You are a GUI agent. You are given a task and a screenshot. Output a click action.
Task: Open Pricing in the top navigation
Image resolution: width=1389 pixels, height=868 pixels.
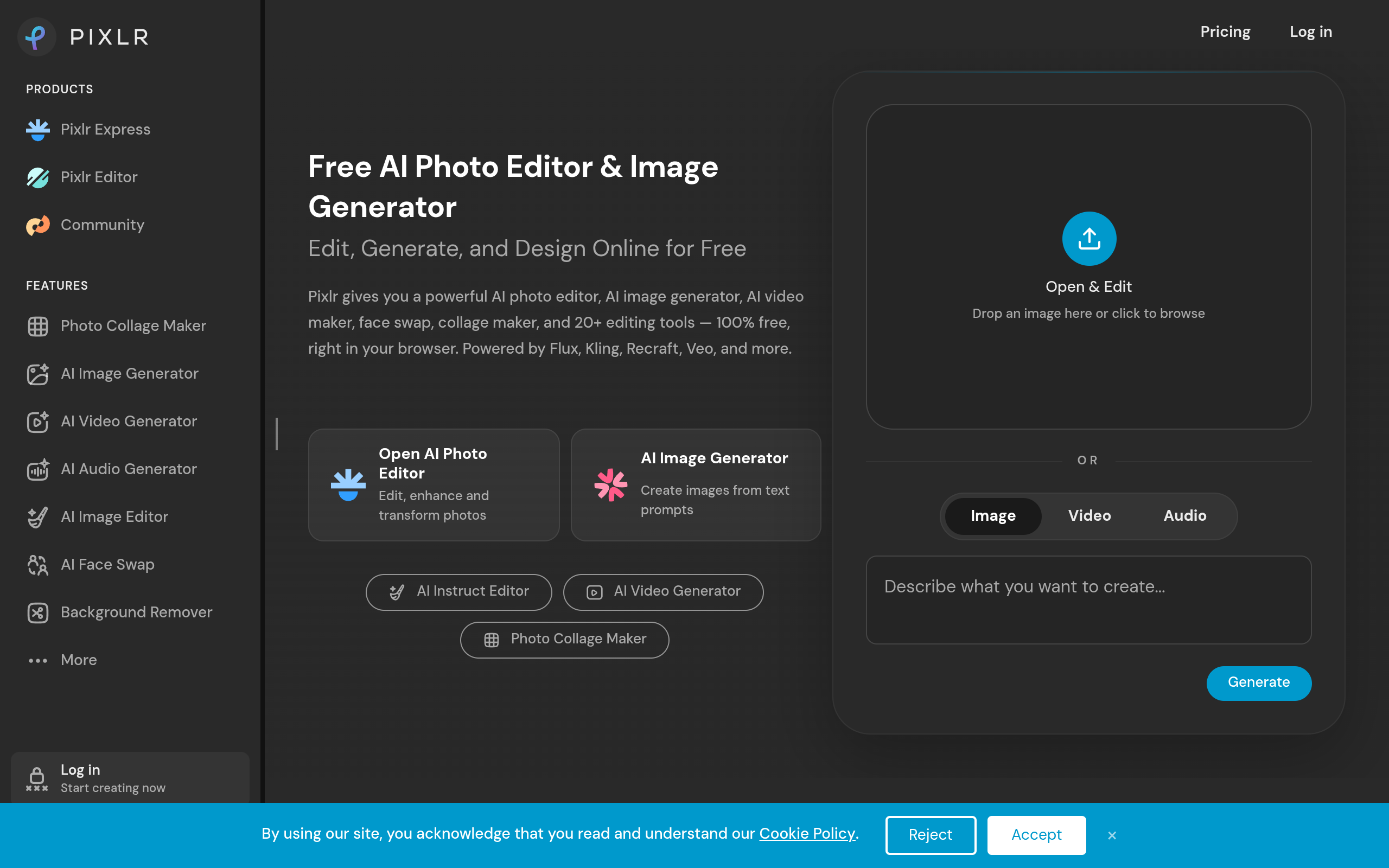pyautogui.click(x=1226, y=32)
